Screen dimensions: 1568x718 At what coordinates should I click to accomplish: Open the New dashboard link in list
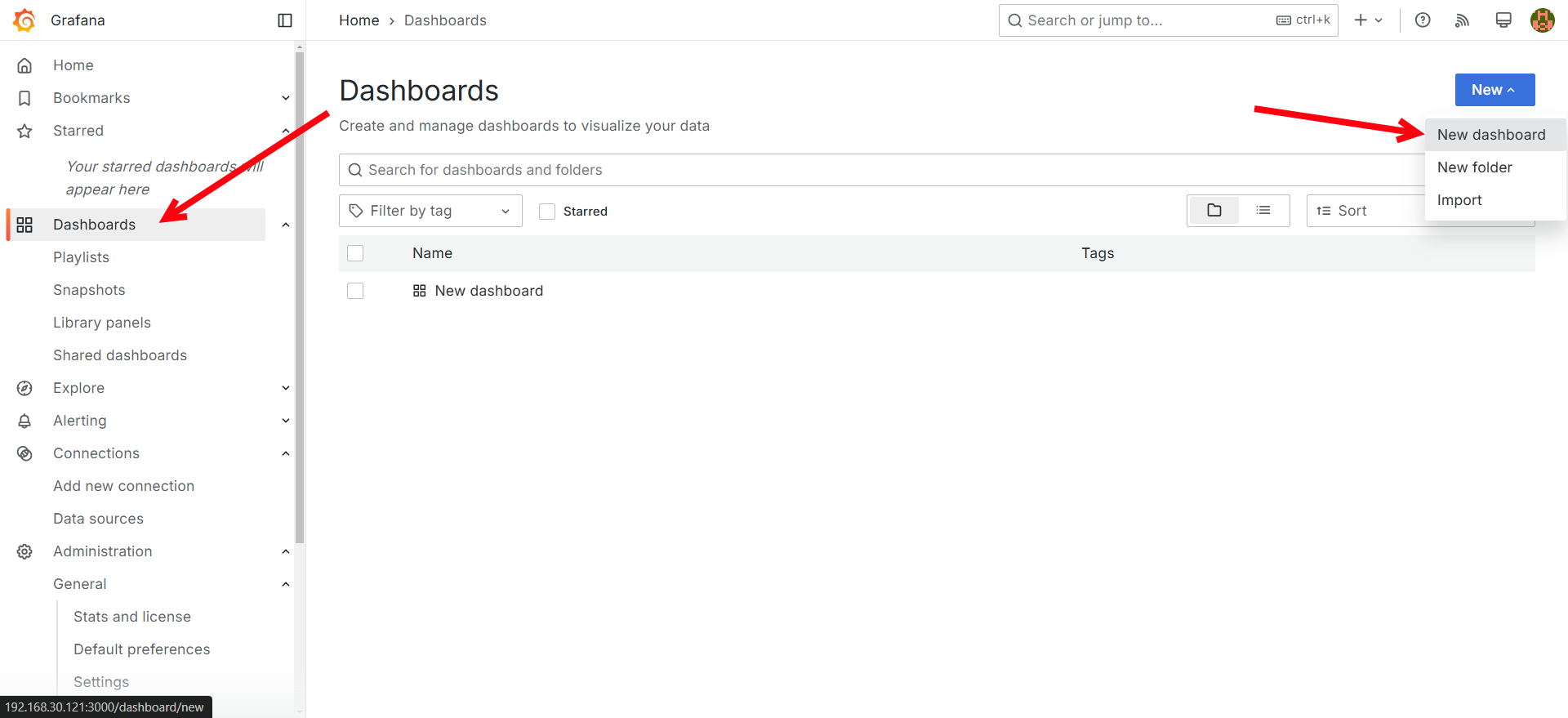(x=488, y=291)
